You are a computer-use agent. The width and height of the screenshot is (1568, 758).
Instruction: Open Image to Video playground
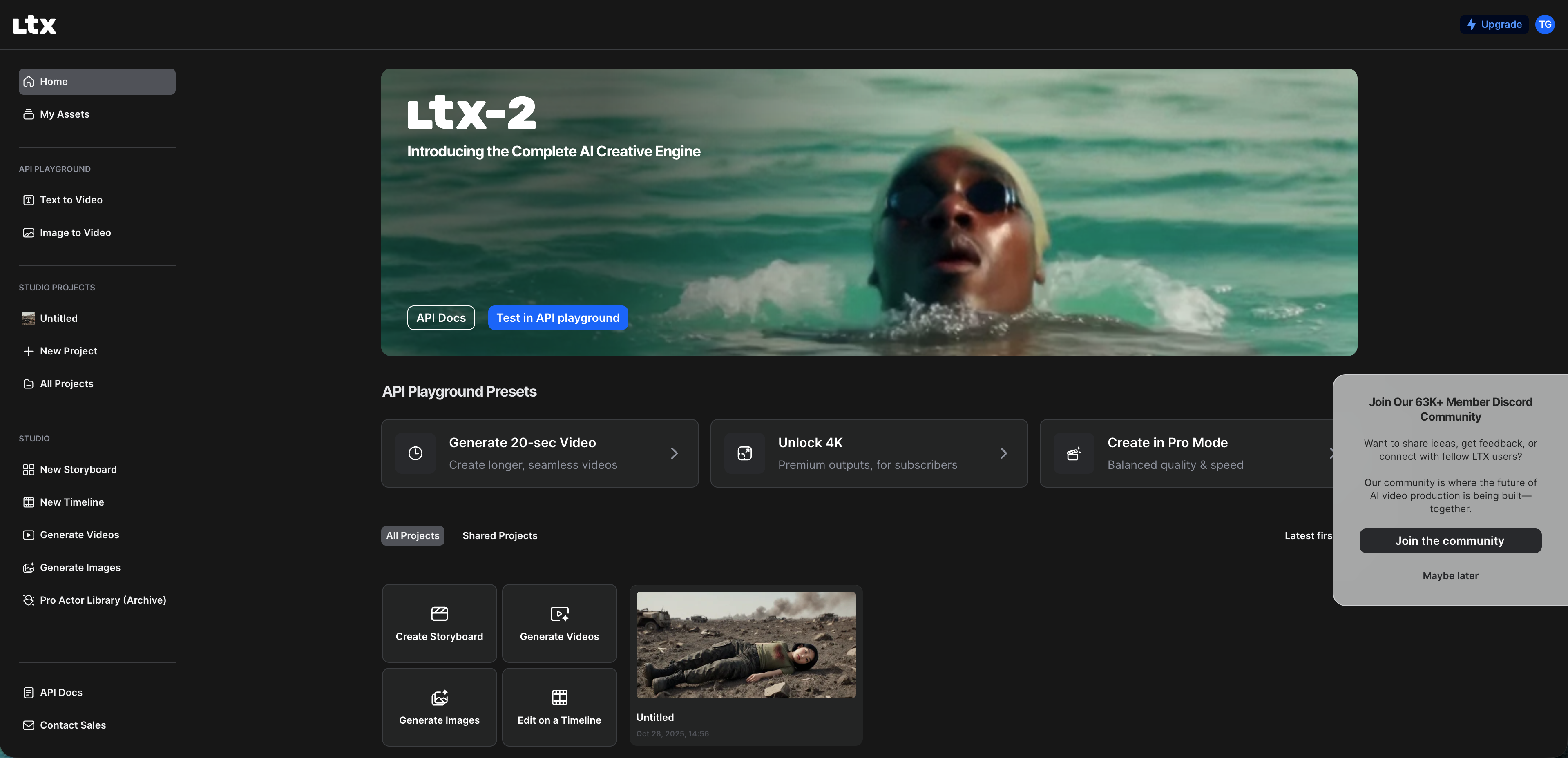75,233
